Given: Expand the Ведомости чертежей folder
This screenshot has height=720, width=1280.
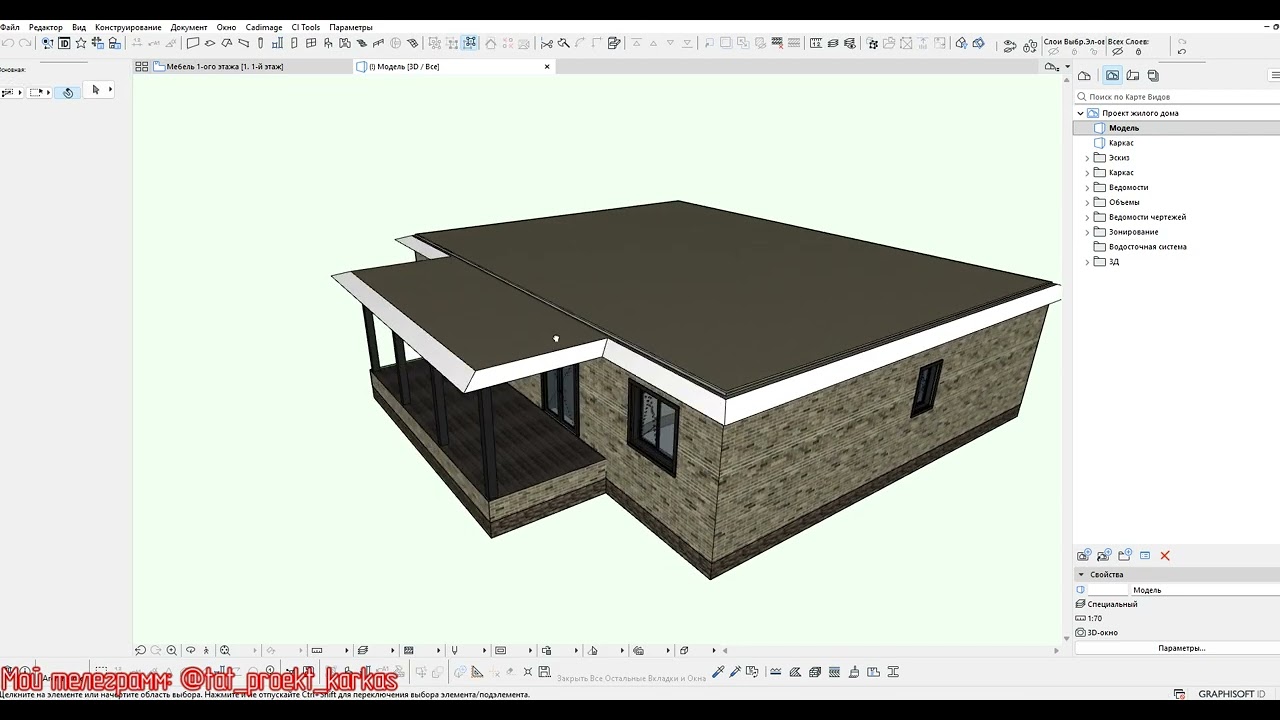Looking at the screenshot, I should (x=1087, y=217).
